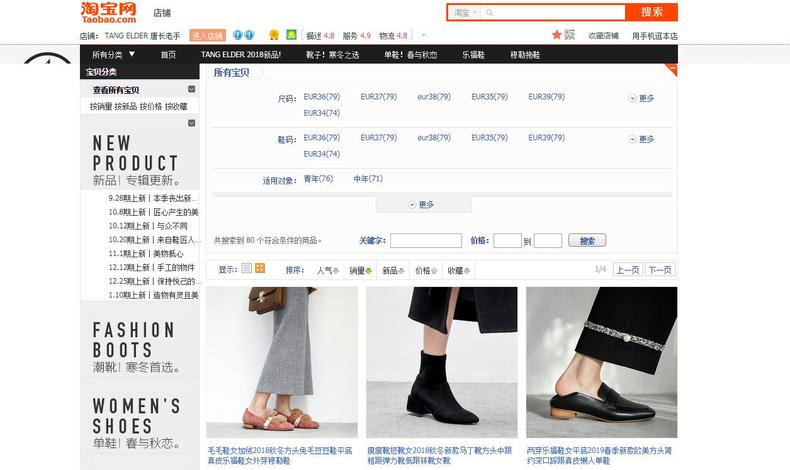Expand the center 更多 filter toggle
The image size is (790, 470).
tap(422, 205)
